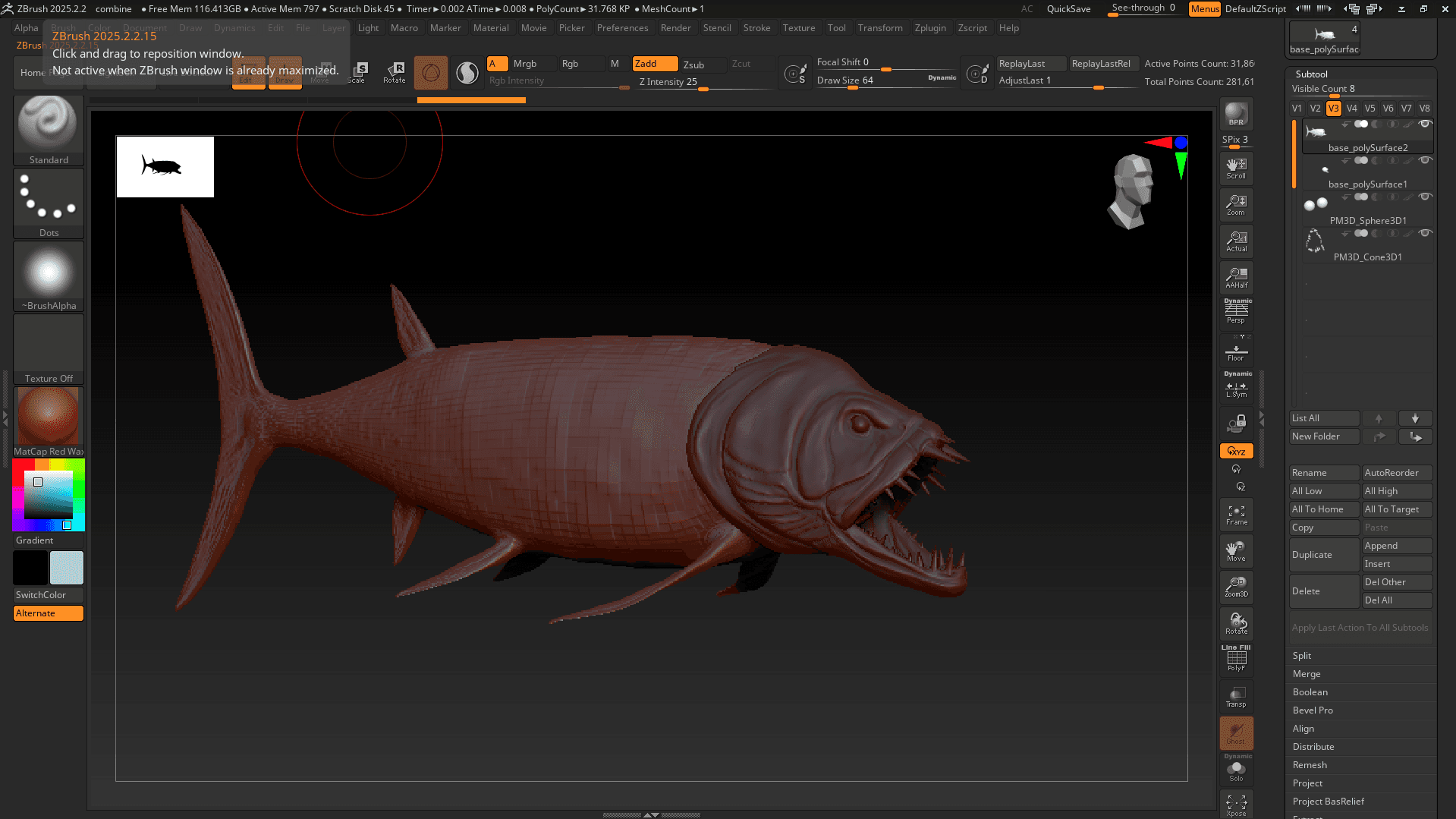
Task: Open the Remesh section
Action: [x=1310, y=765]
